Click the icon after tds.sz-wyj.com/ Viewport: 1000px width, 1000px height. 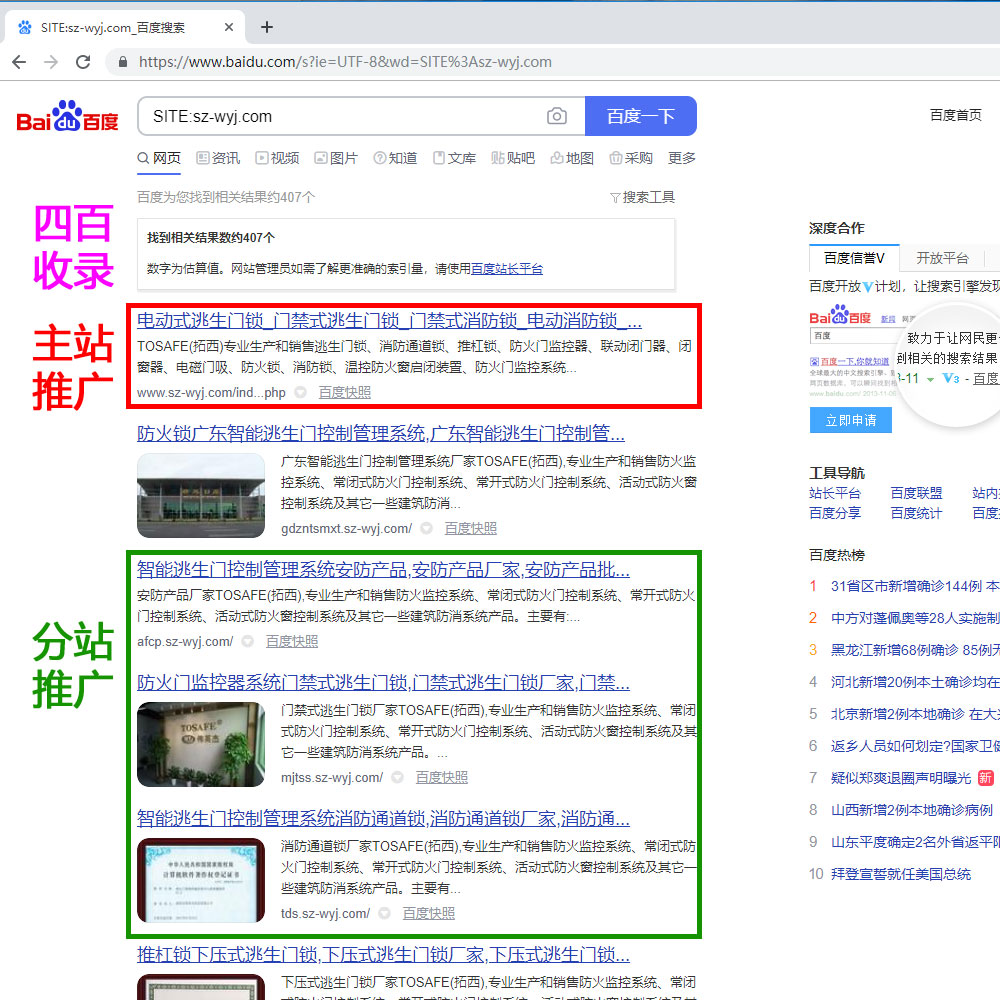point(385,914)
